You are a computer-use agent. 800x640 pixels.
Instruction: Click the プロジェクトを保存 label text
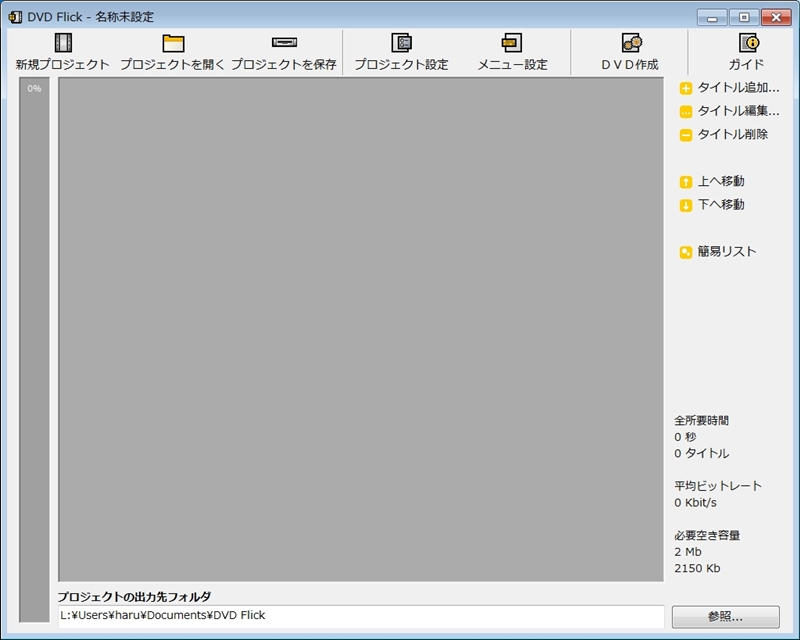284,65
